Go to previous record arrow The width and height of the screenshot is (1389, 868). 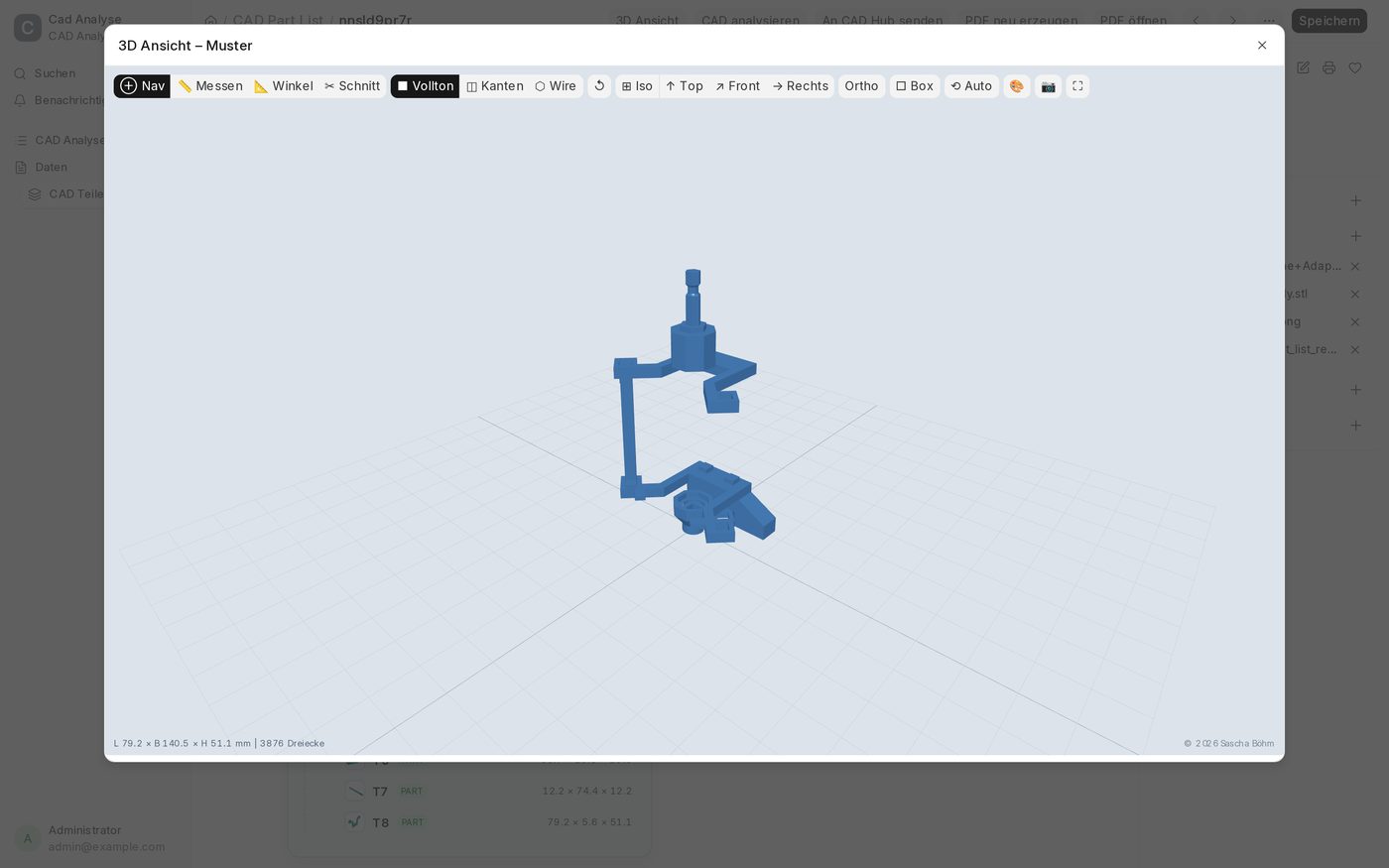pyautogui.click(x=1196, y=21)
